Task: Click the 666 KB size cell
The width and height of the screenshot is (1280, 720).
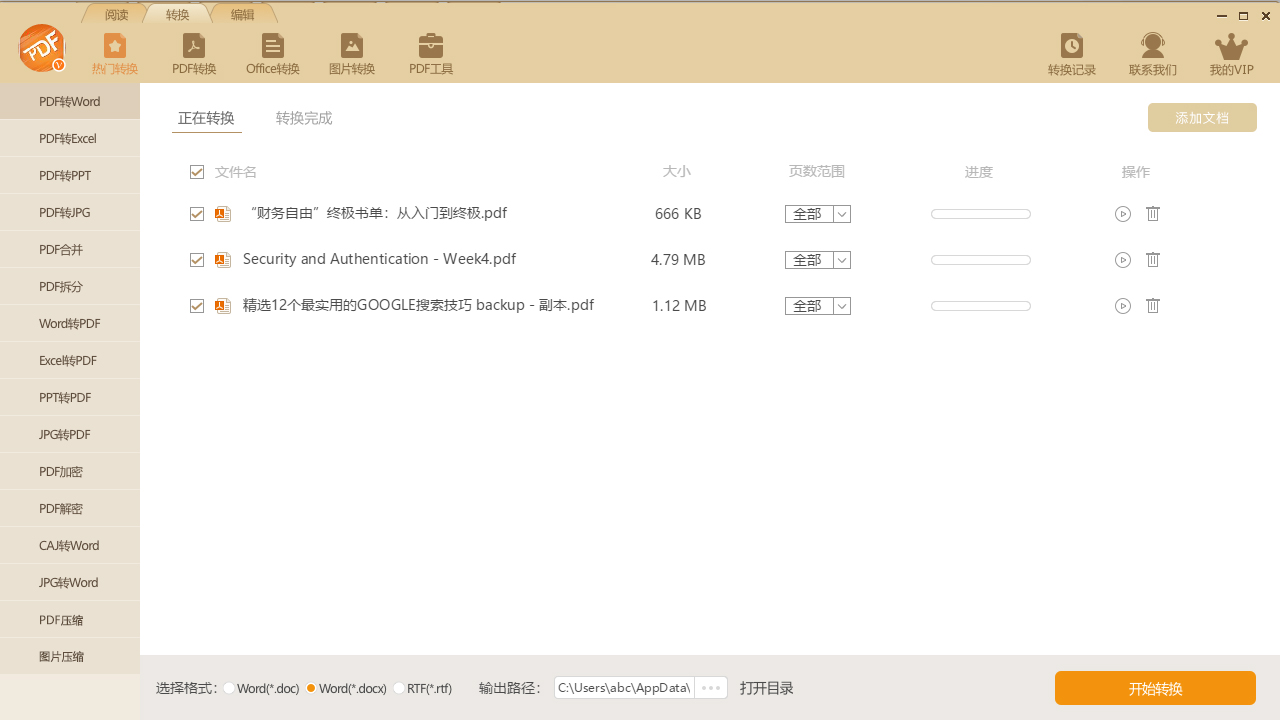Action: (x=678, y=214)
